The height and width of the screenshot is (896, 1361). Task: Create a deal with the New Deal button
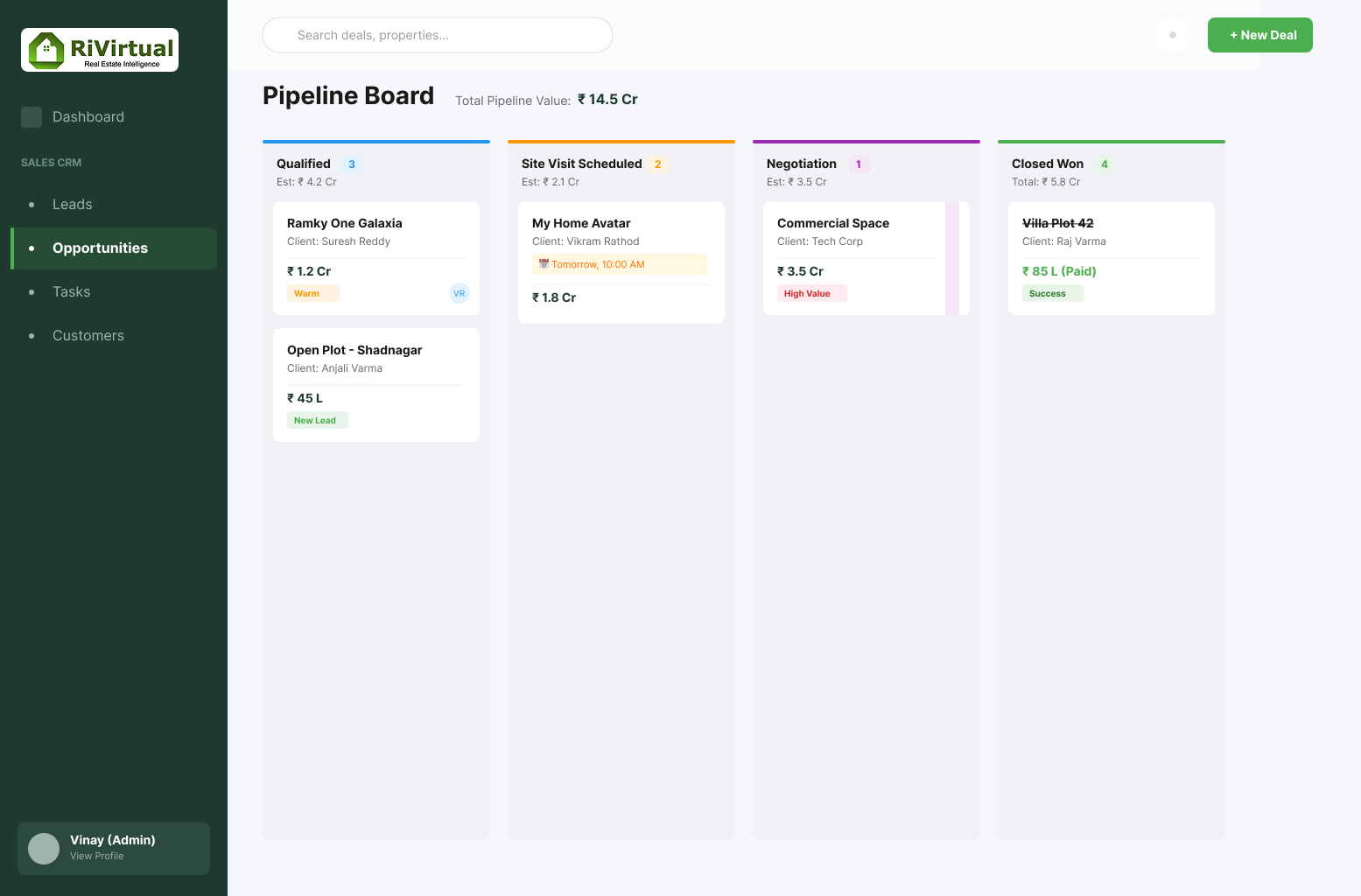pyautogui.click(x=1260, y=35)
